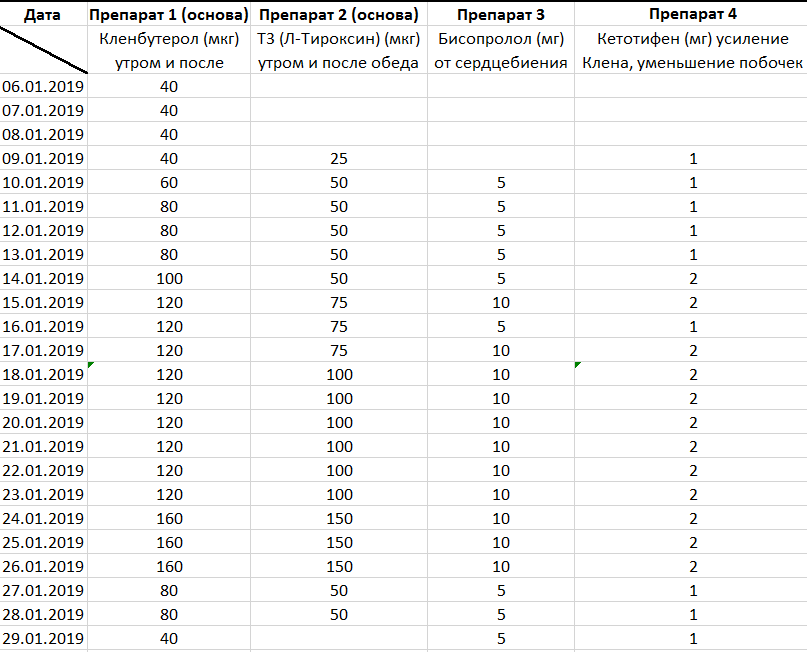This screenshot has width=807, height=652.
Task: Click the date cell 06.01.2019
Action: [43, 87]
